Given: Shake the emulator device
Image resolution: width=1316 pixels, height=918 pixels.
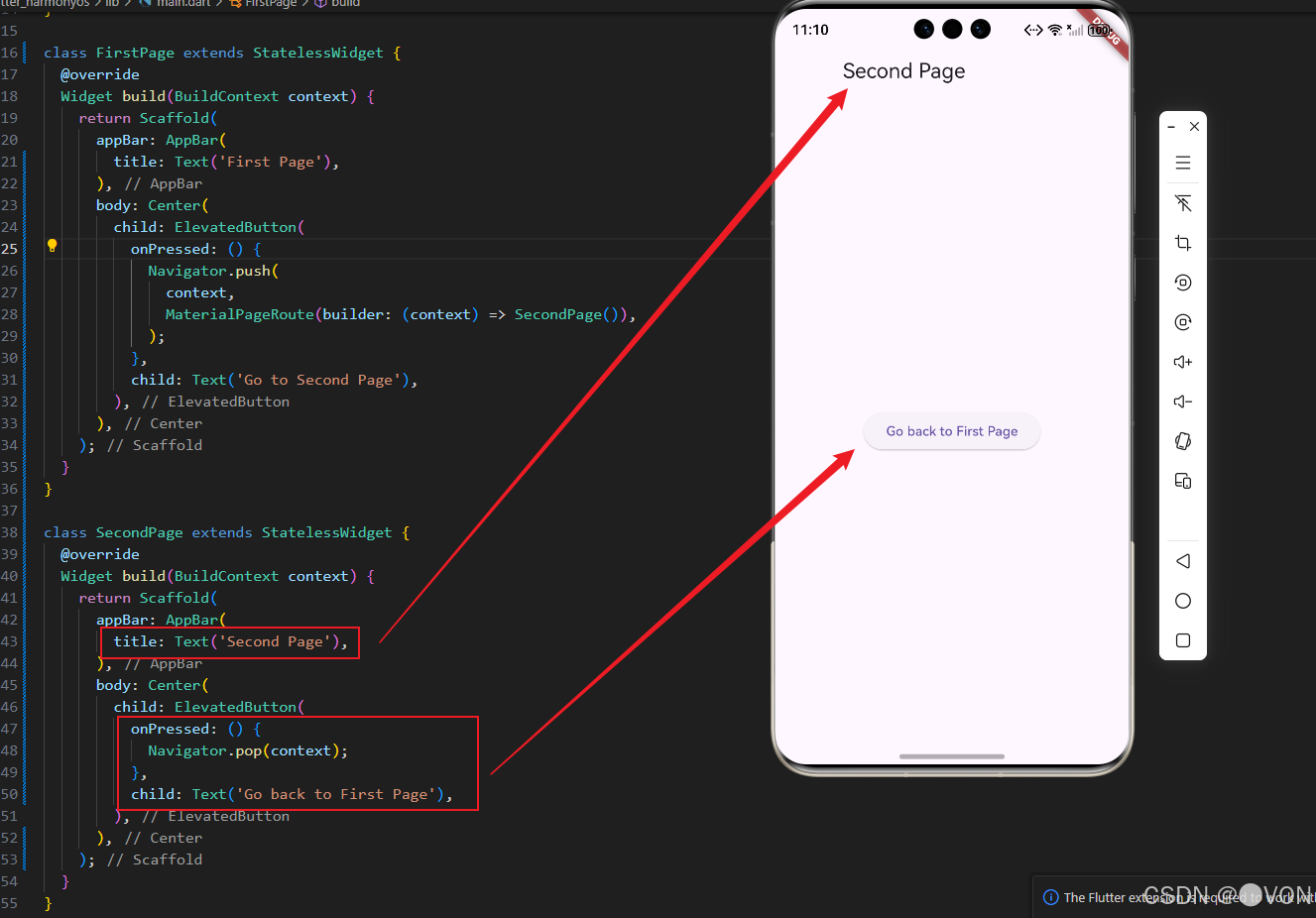Looking at the screenshot, I should click(1183, 441).
